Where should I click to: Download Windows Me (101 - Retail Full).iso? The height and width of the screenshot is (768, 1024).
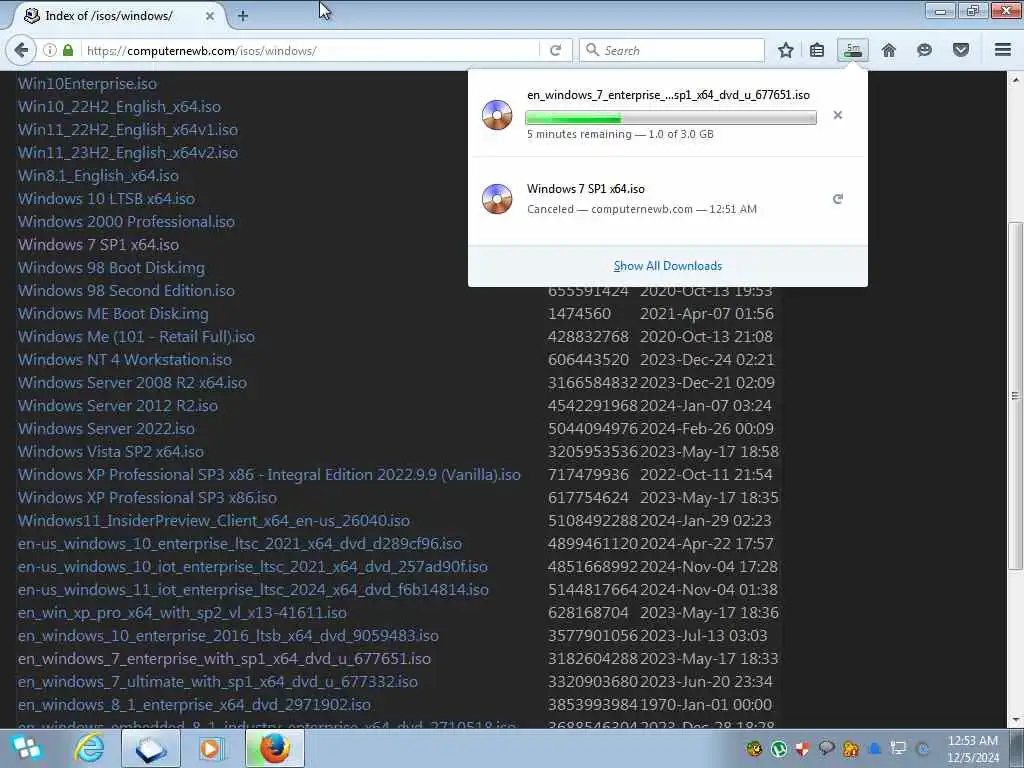pyautogui.click(x=136, y=336)
